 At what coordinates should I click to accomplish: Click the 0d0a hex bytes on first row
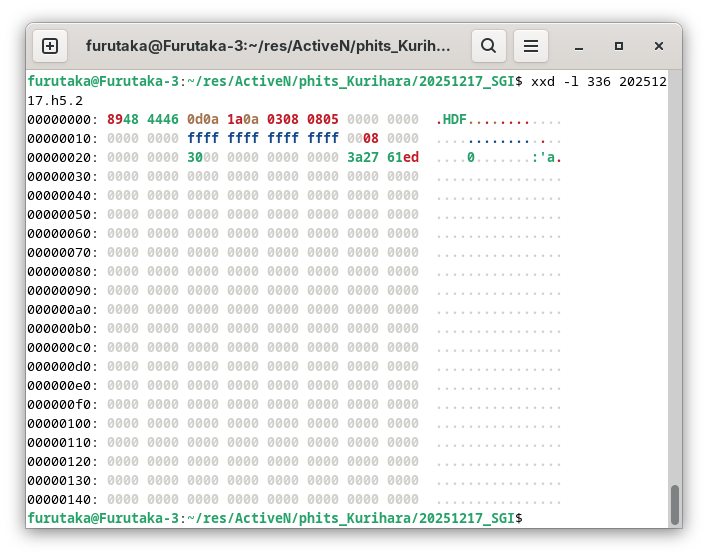tap(203, 119)
